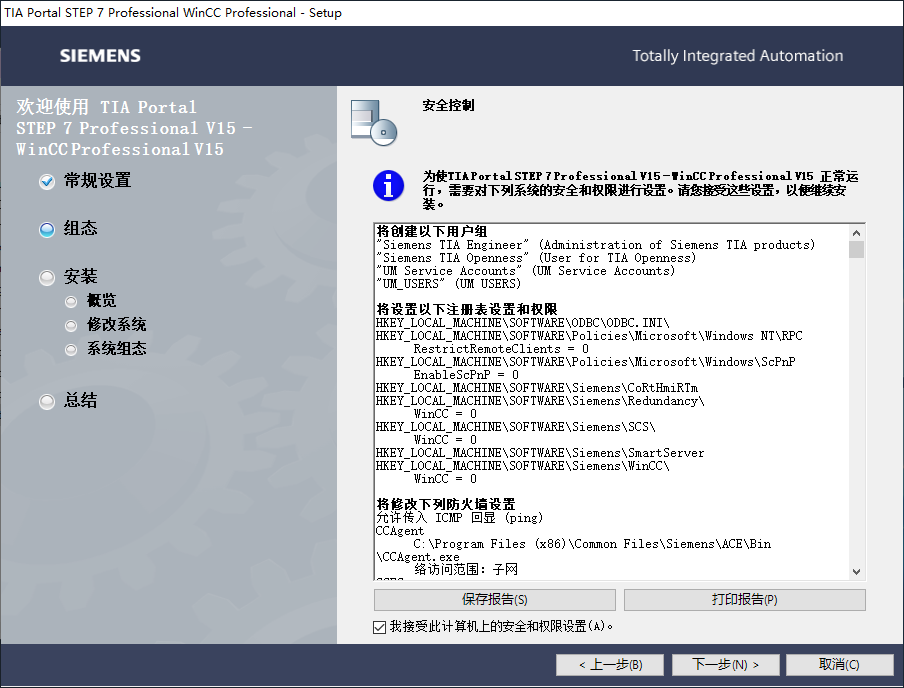Click the CCAgent entry line
This screenshot has width=904, height=688.
400,531
